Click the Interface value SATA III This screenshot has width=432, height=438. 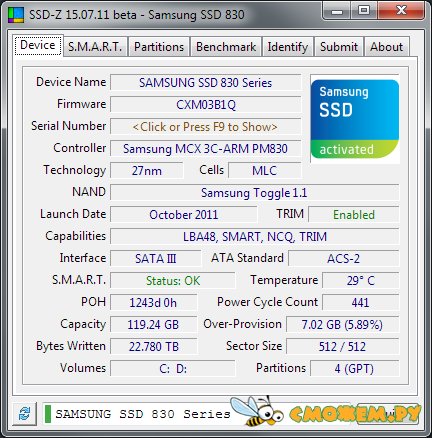point(156,259)
